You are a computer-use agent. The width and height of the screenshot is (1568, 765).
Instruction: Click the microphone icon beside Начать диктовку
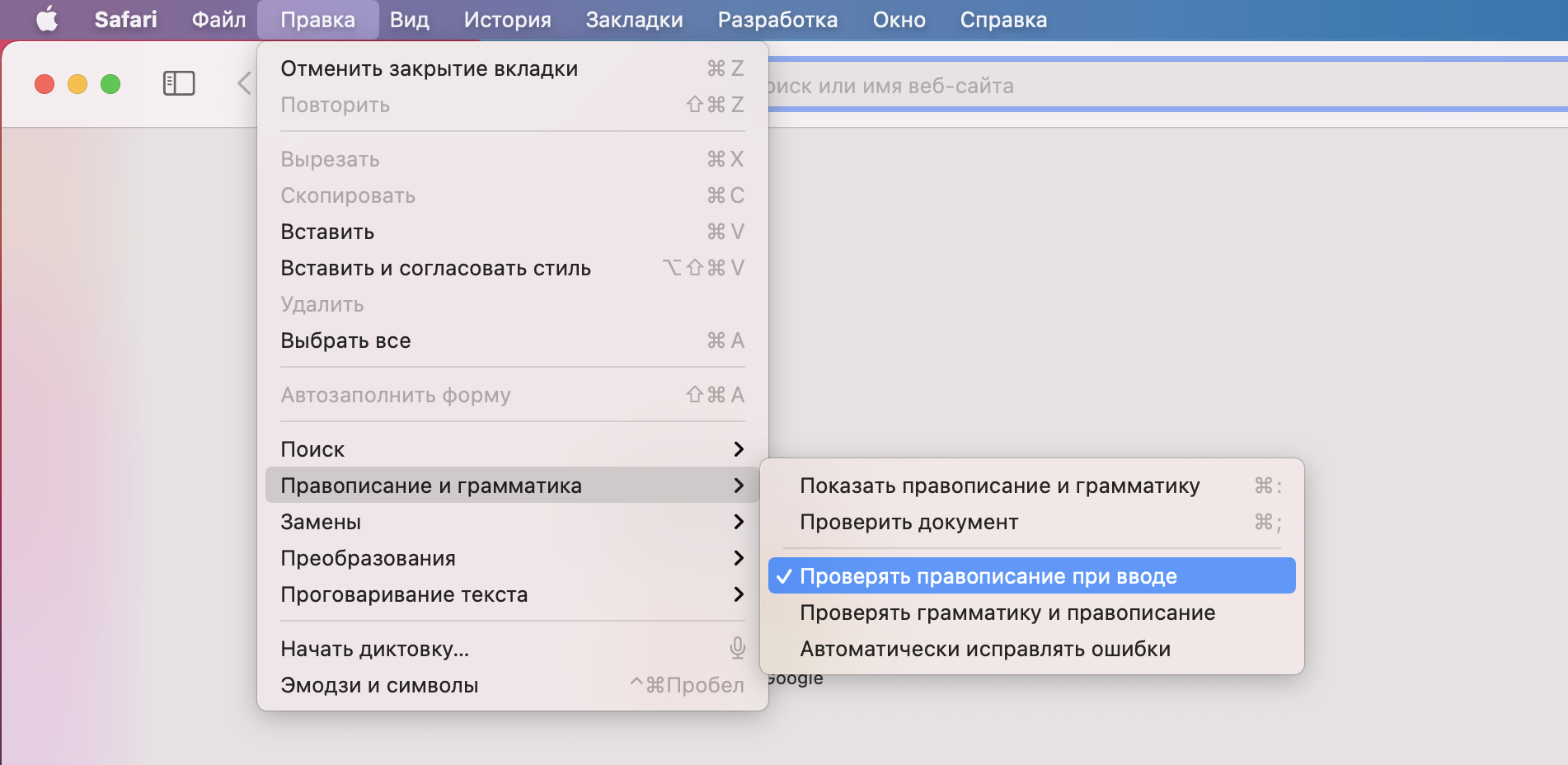point(738,649)
